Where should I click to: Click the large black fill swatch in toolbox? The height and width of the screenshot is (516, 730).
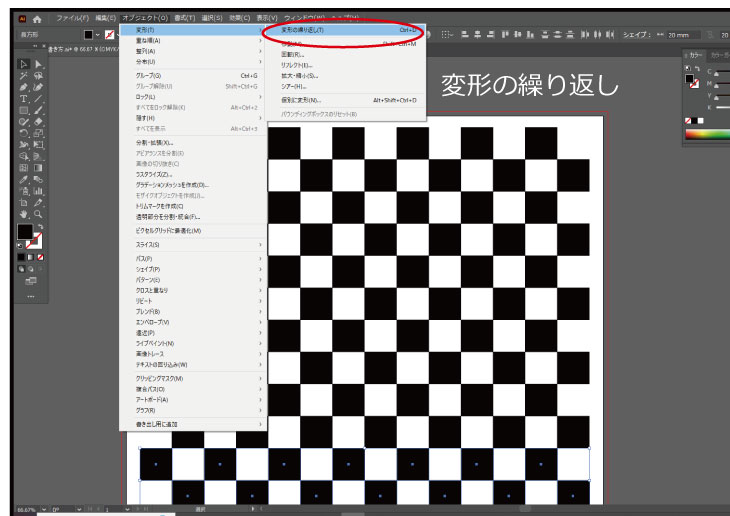tap(24, 232)
